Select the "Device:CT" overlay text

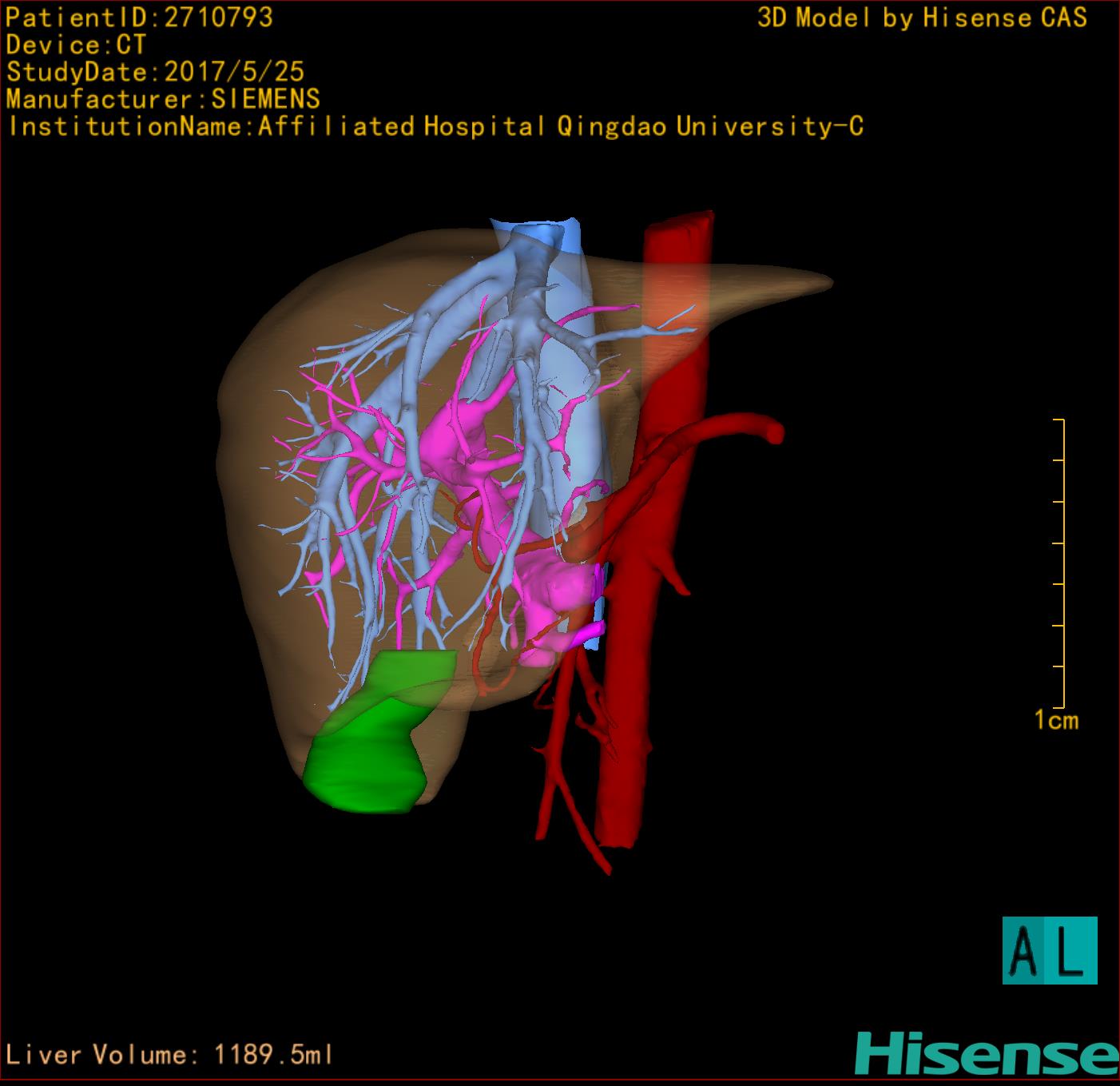click(x=76, y=45)
